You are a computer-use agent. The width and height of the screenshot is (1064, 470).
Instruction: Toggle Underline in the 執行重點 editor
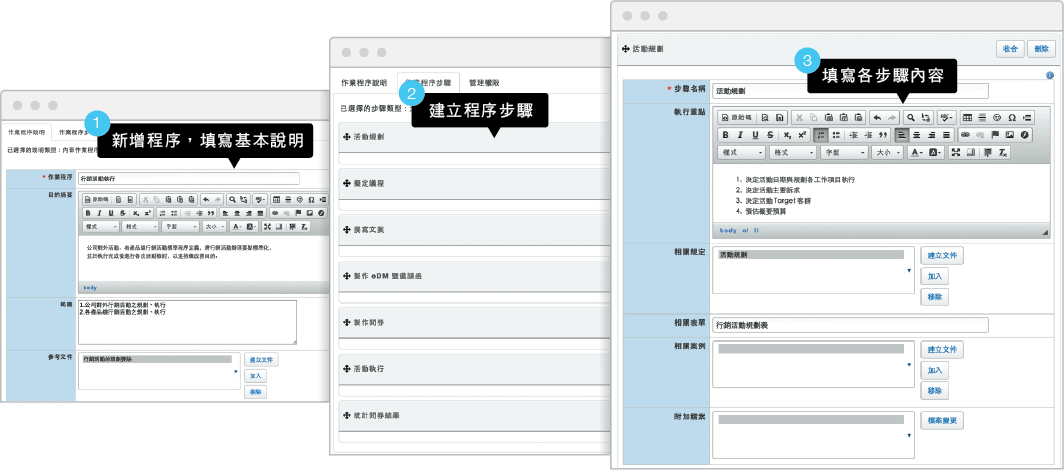(755, 135)
